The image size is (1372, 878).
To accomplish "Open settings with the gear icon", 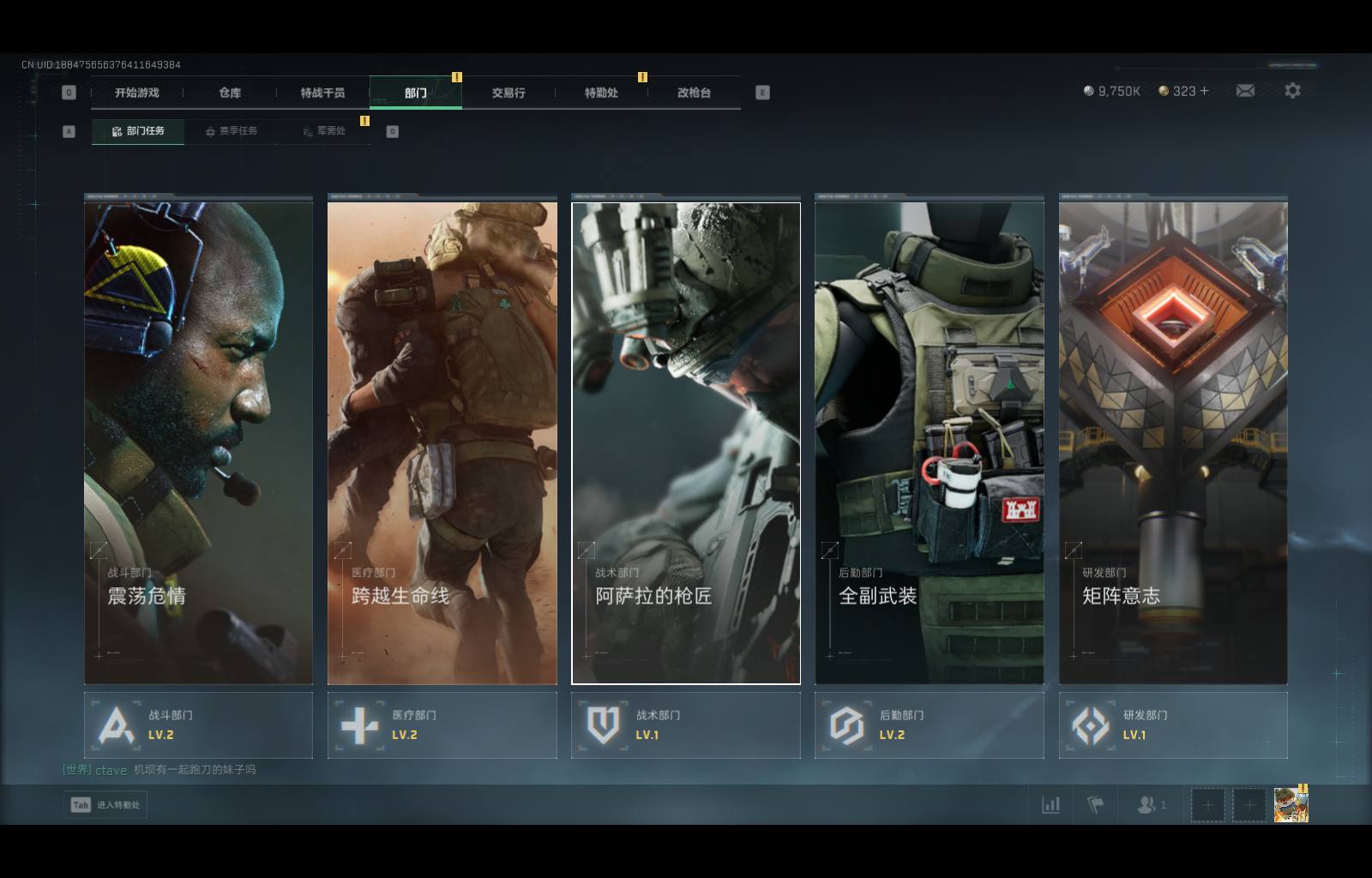I will pyautogui.click(x=1292, y=90).
